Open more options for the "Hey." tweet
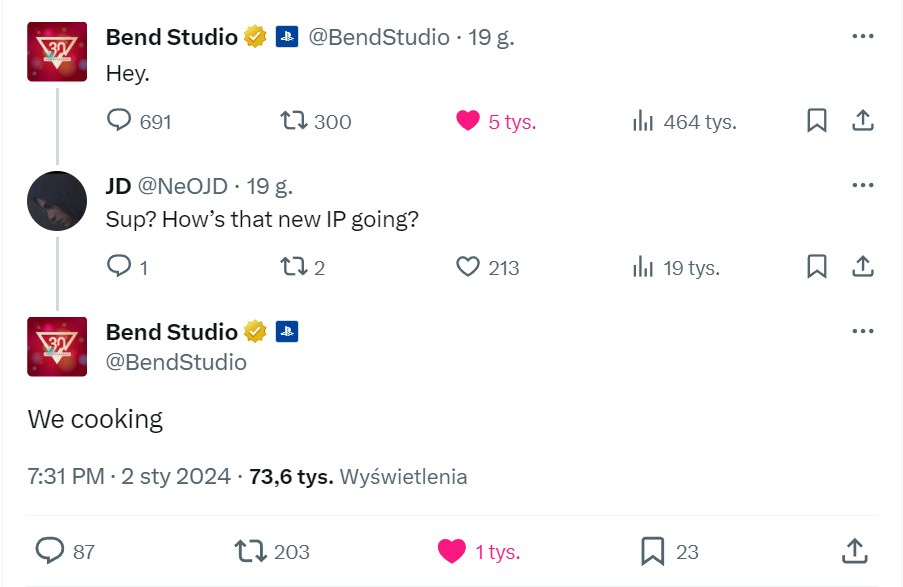This screenshot has width=903, height=587. [x=862, y=37]
